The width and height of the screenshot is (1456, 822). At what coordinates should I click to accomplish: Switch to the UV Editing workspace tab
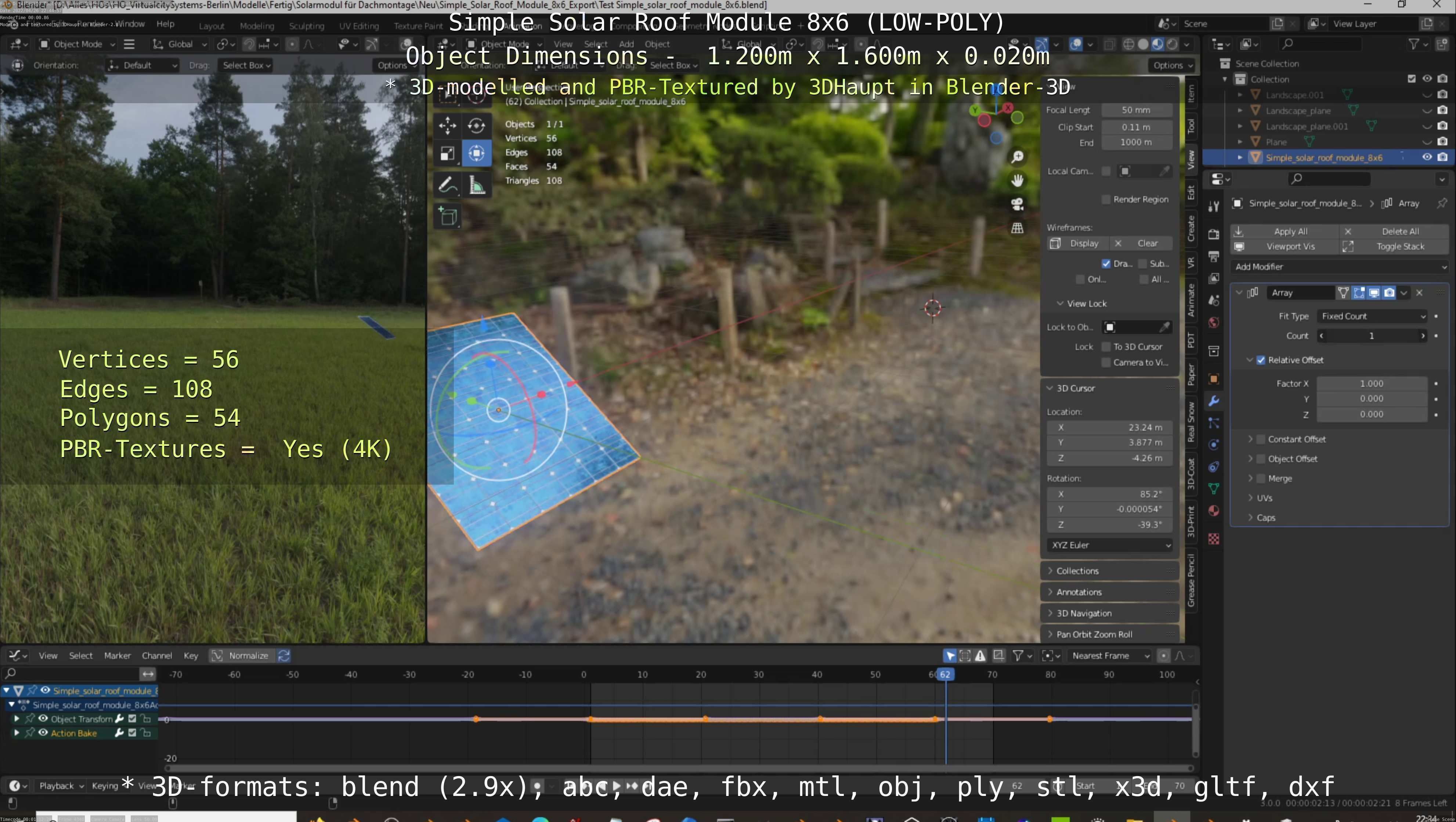point(358,26)
